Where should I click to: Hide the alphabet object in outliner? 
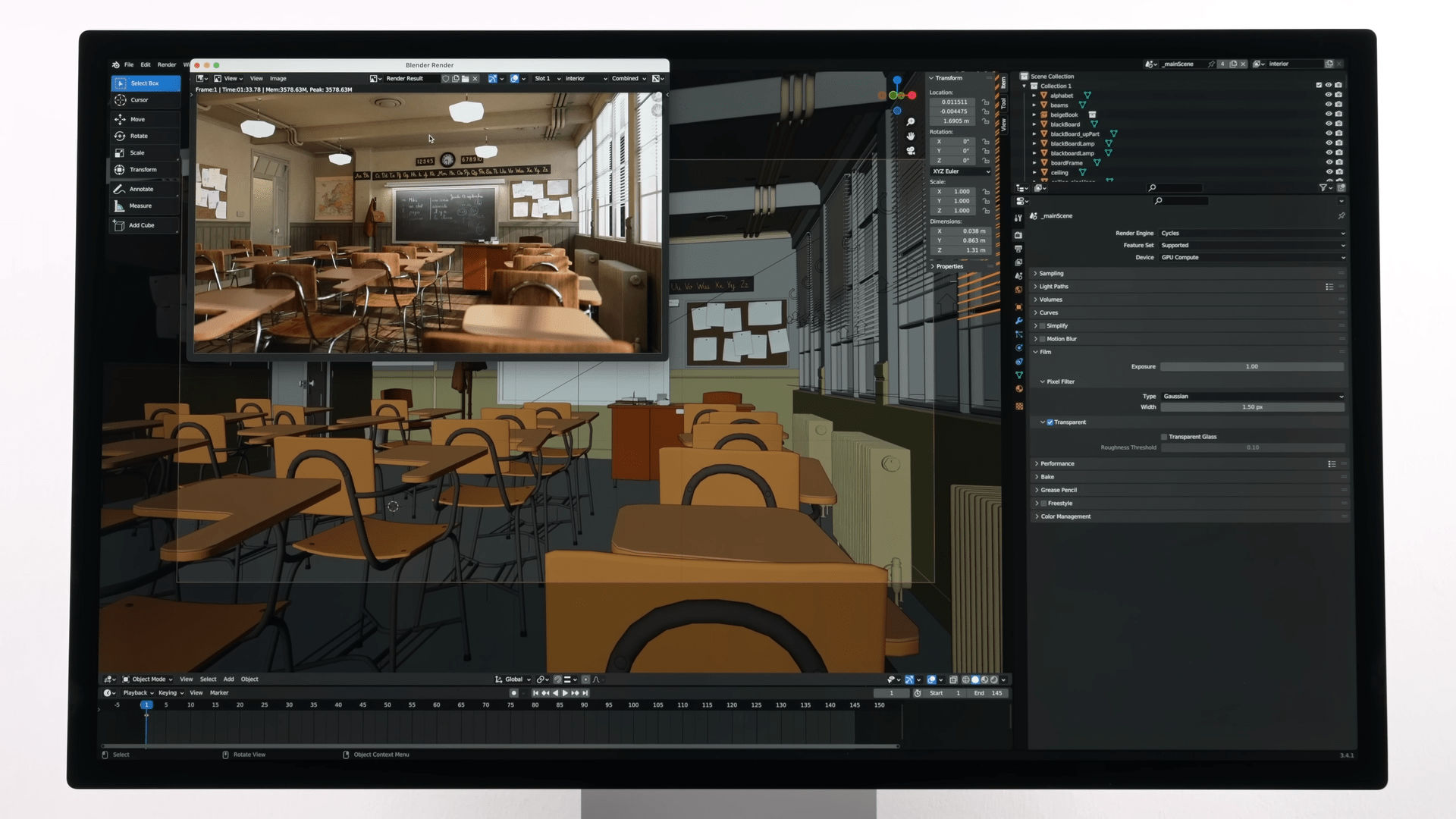[x=1328, y=96]
